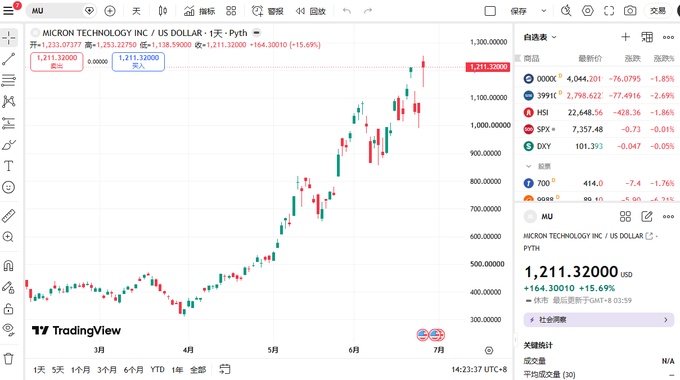
Task: Open MU details grid icon
Action: (x=625, y=216)
